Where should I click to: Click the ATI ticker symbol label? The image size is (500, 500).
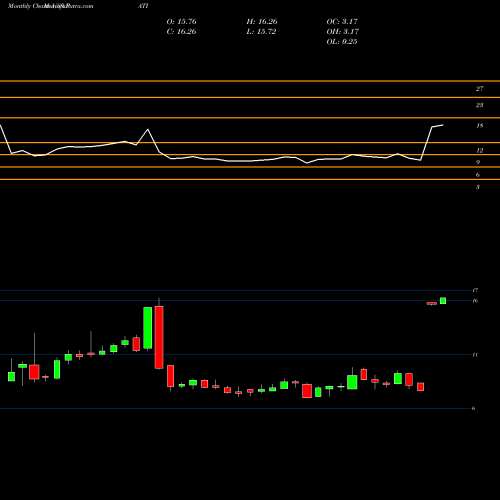tap(143, 6)
